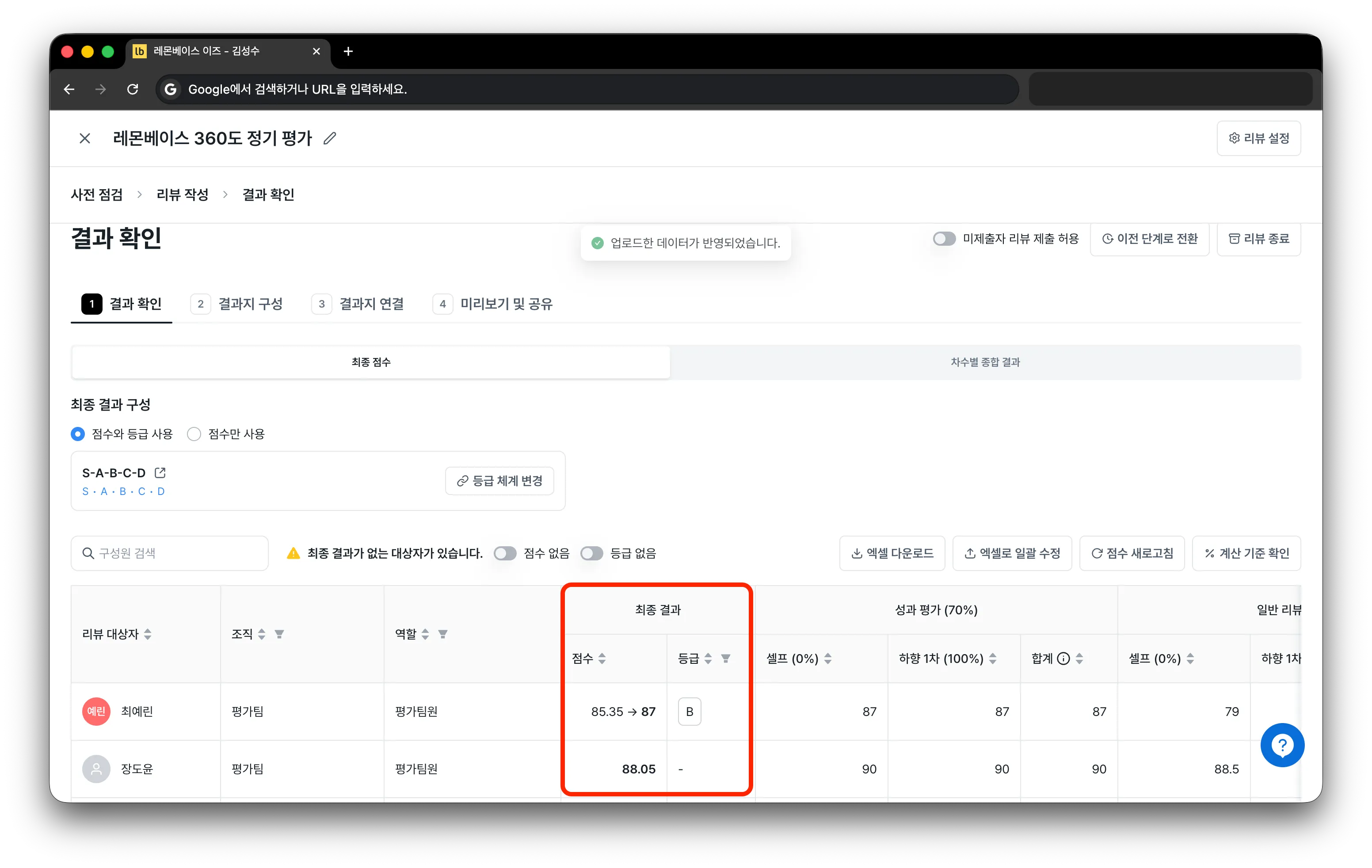This screenshot has height=868, width=1372.
Task: Sort the 점수 column
Action: point(602,659)
